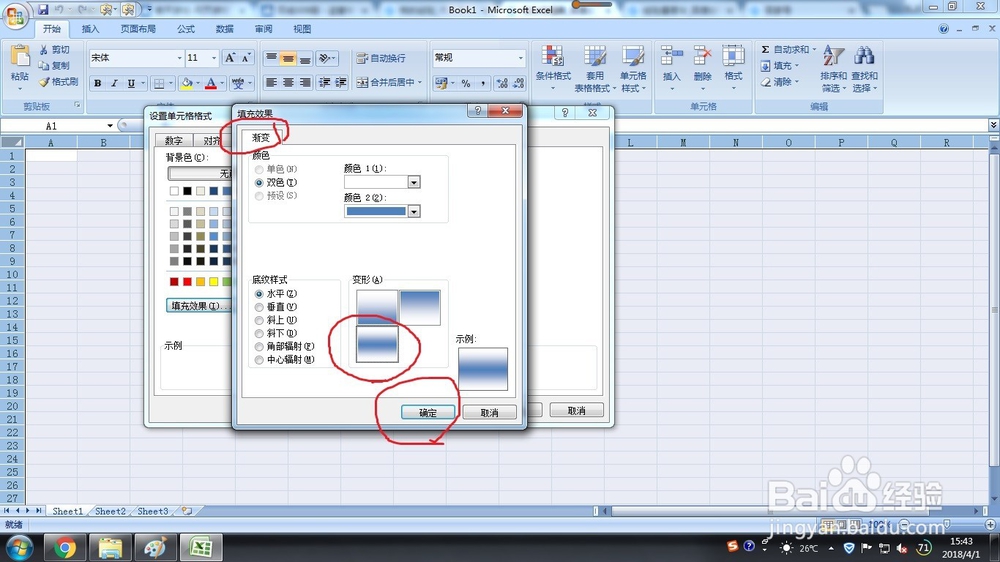
Task: Expand the AutoSum dropdown arrow
Action: [x=814, y=49]
